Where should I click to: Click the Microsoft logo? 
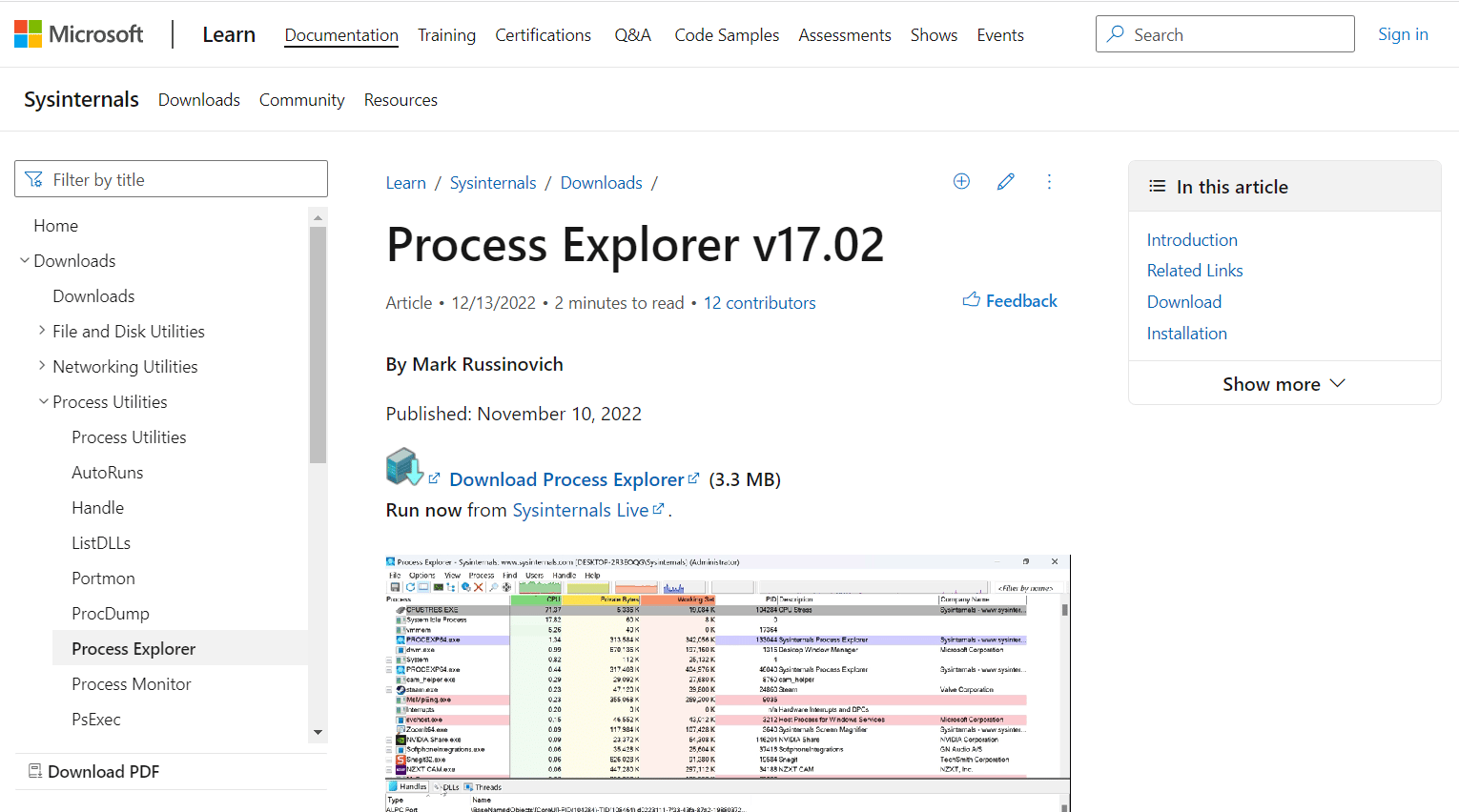(x=78, y=34)
